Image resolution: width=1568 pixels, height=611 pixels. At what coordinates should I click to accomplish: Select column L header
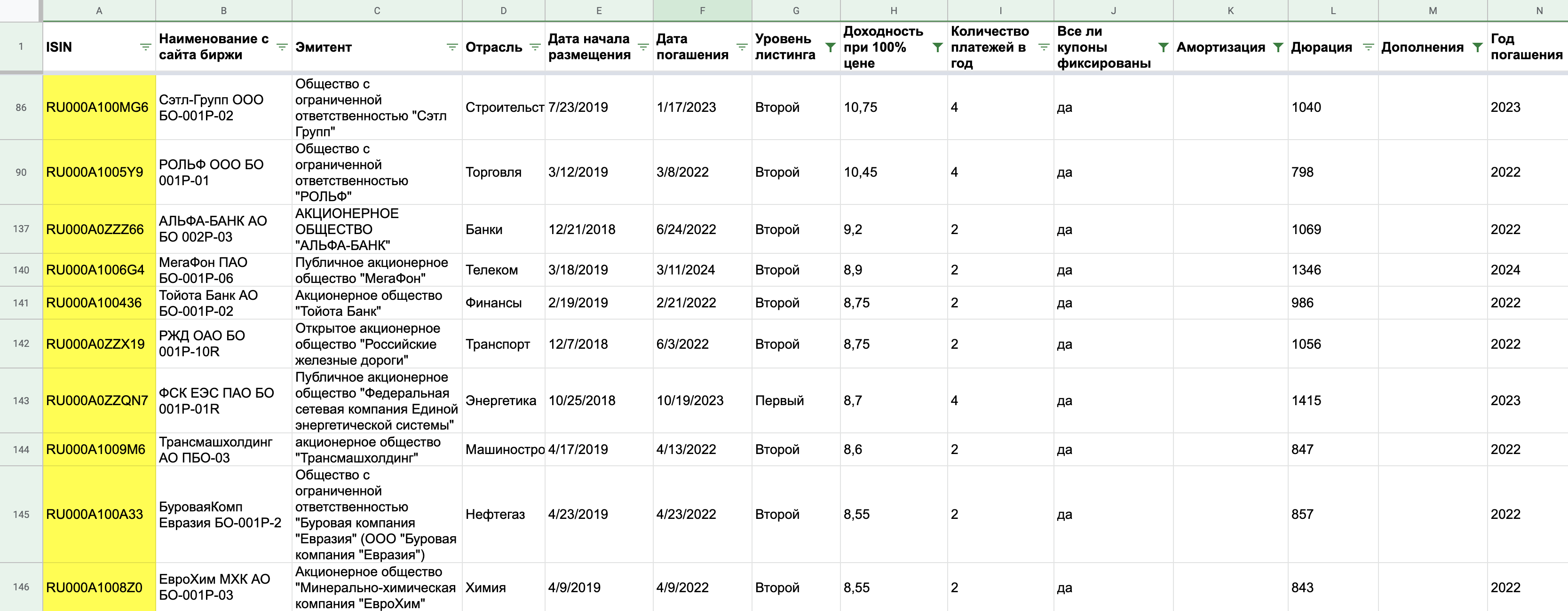coord(1333,10)
